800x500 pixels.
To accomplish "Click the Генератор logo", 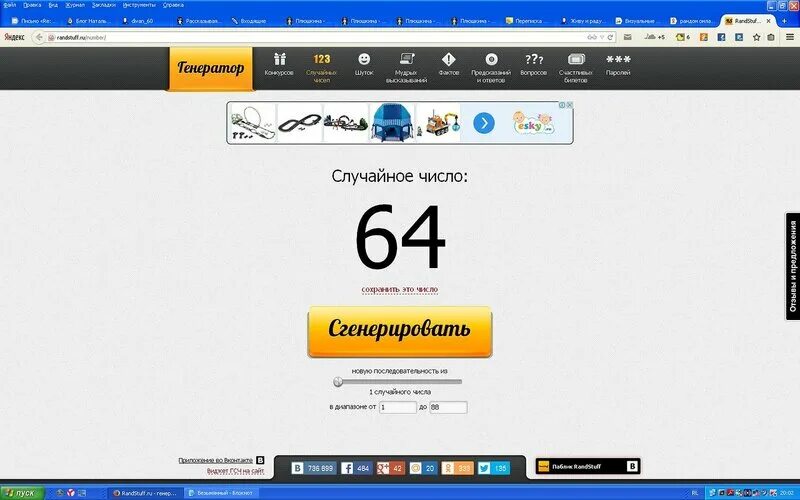I will coord(210,68).
